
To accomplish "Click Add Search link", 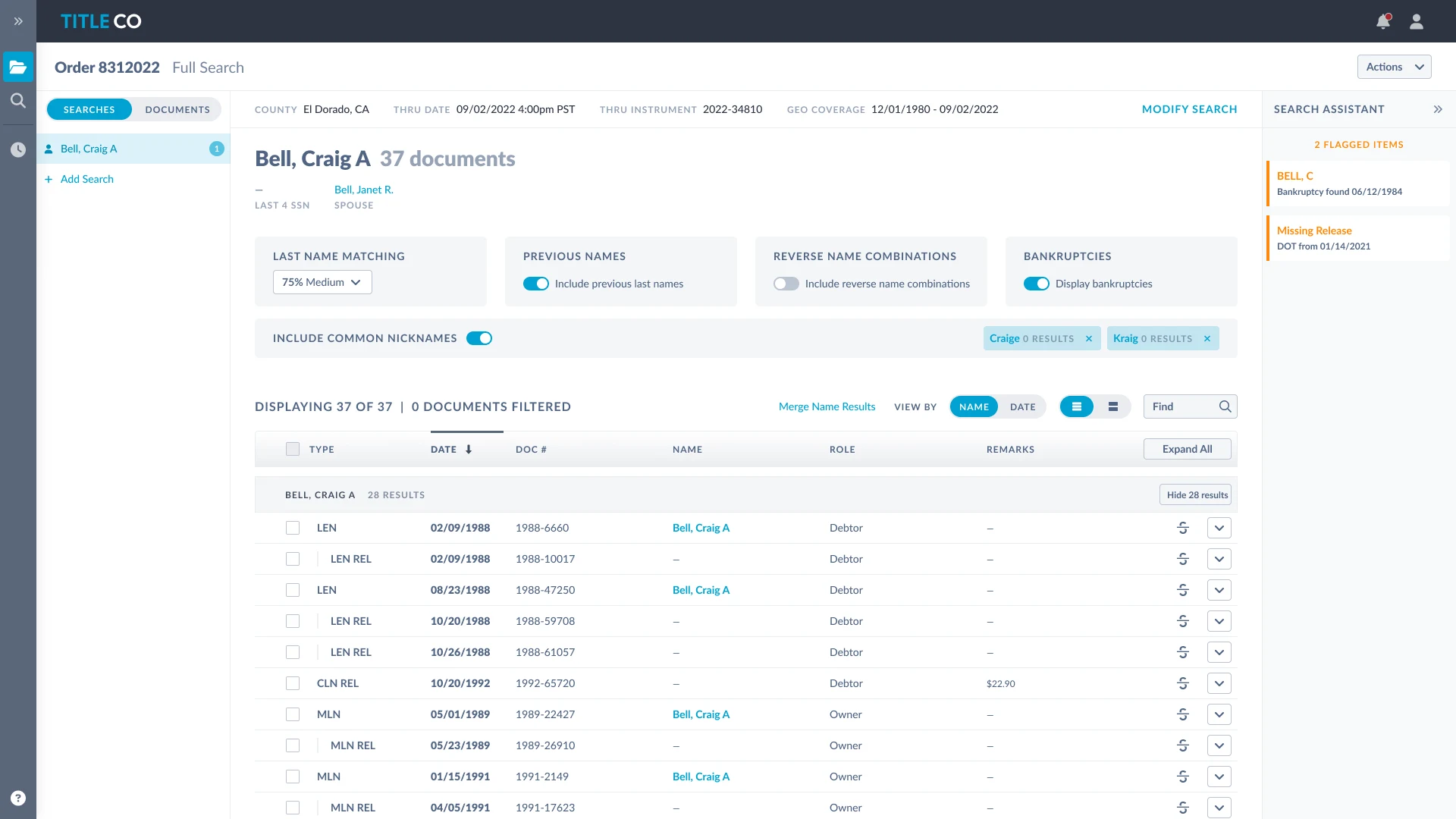I will 87,179.
